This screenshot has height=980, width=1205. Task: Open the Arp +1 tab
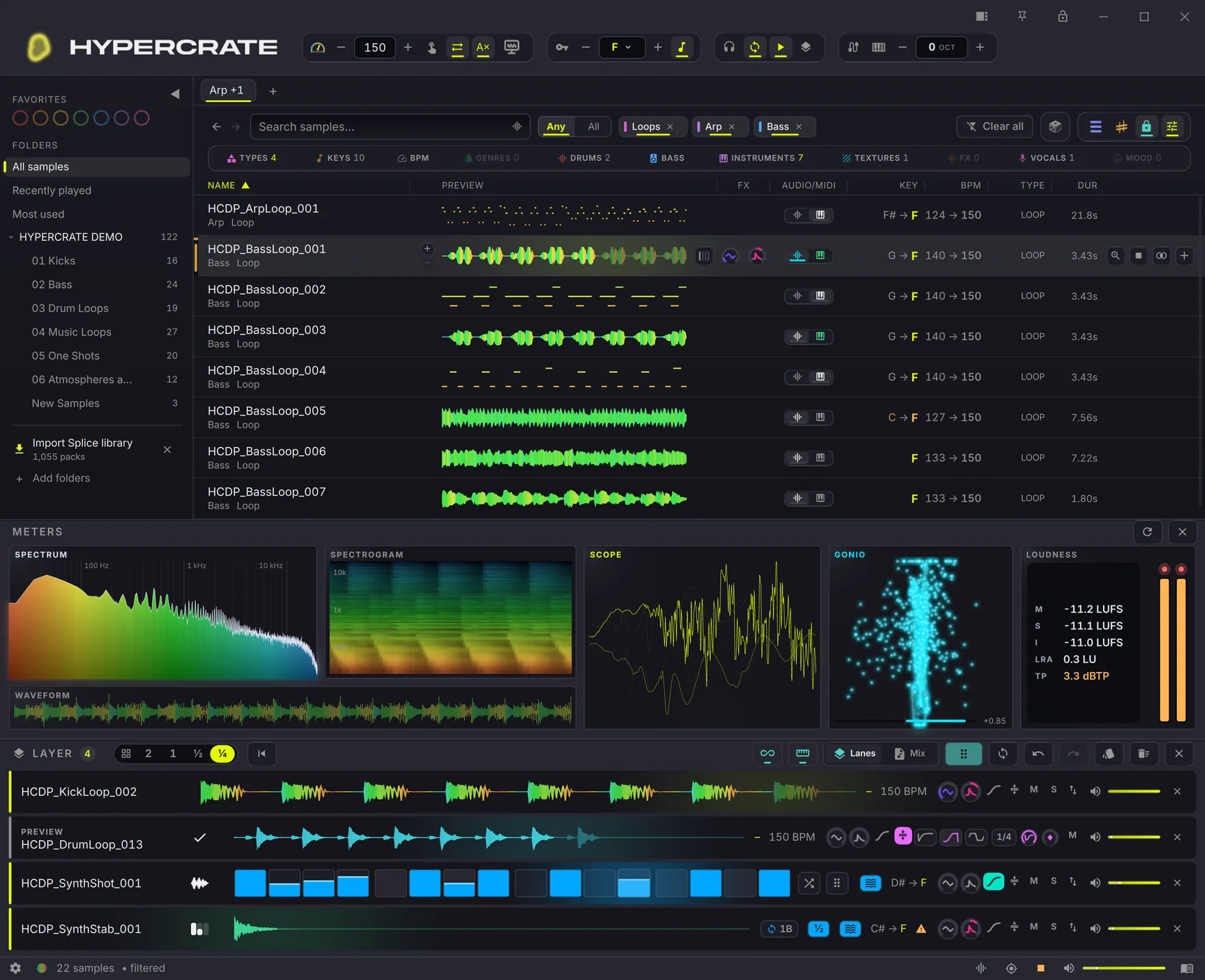coord(227,90)
